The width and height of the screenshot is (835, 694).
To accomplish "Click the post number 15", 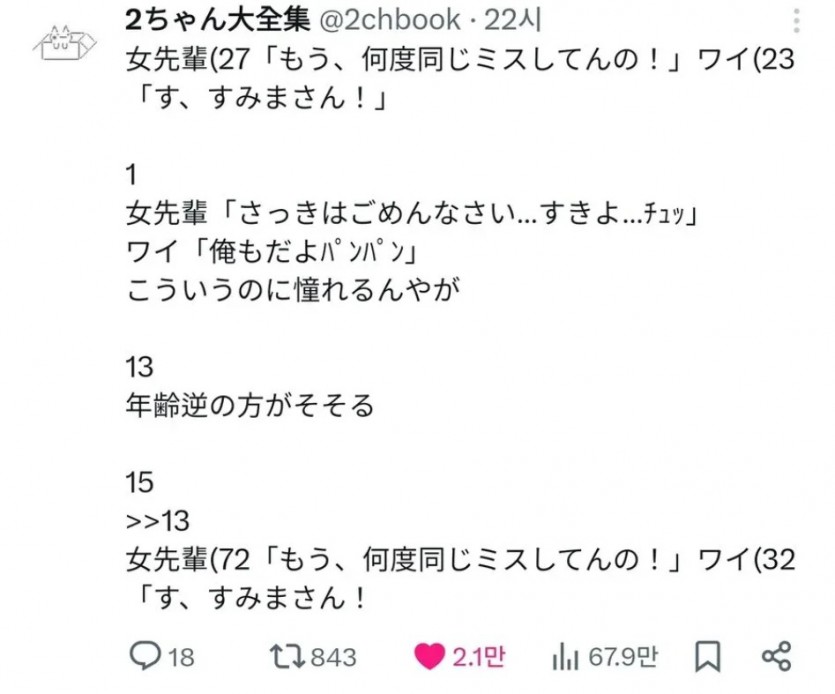I will pyautogui.click(x=140, y=483).
